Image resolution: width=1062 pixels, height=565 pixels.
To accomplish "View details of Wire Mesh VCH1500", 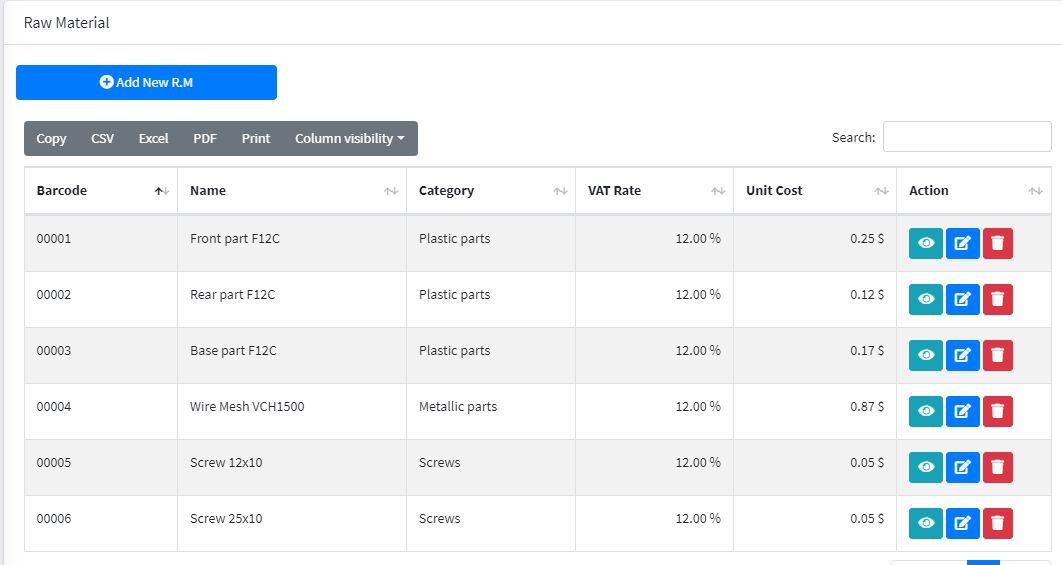I will click(925, 411).
